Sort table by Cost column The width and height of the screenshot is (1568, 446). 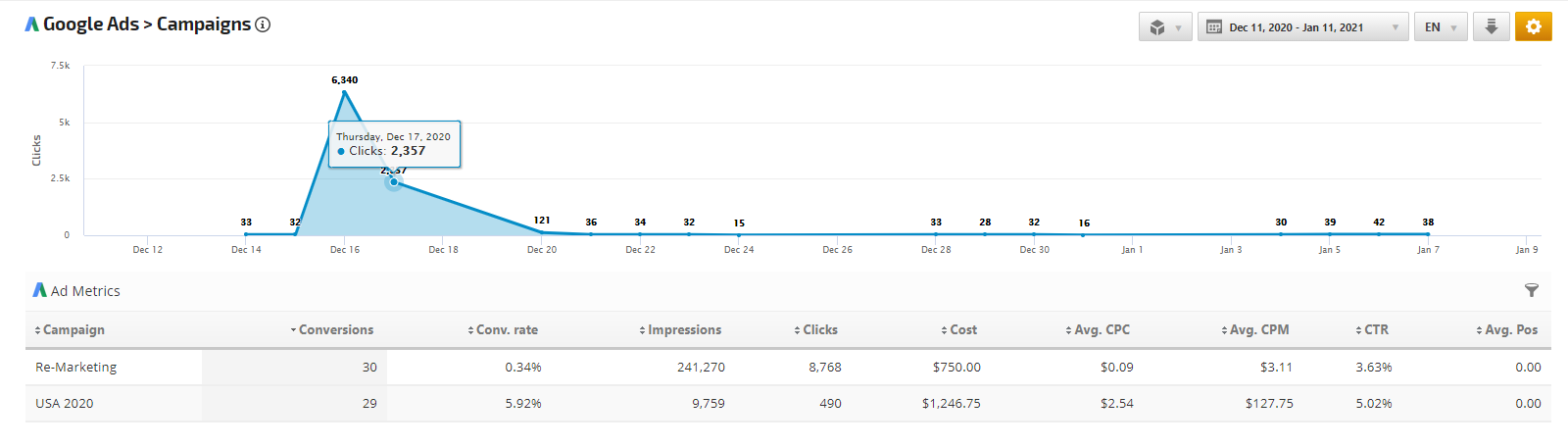(x=962, y=330)
